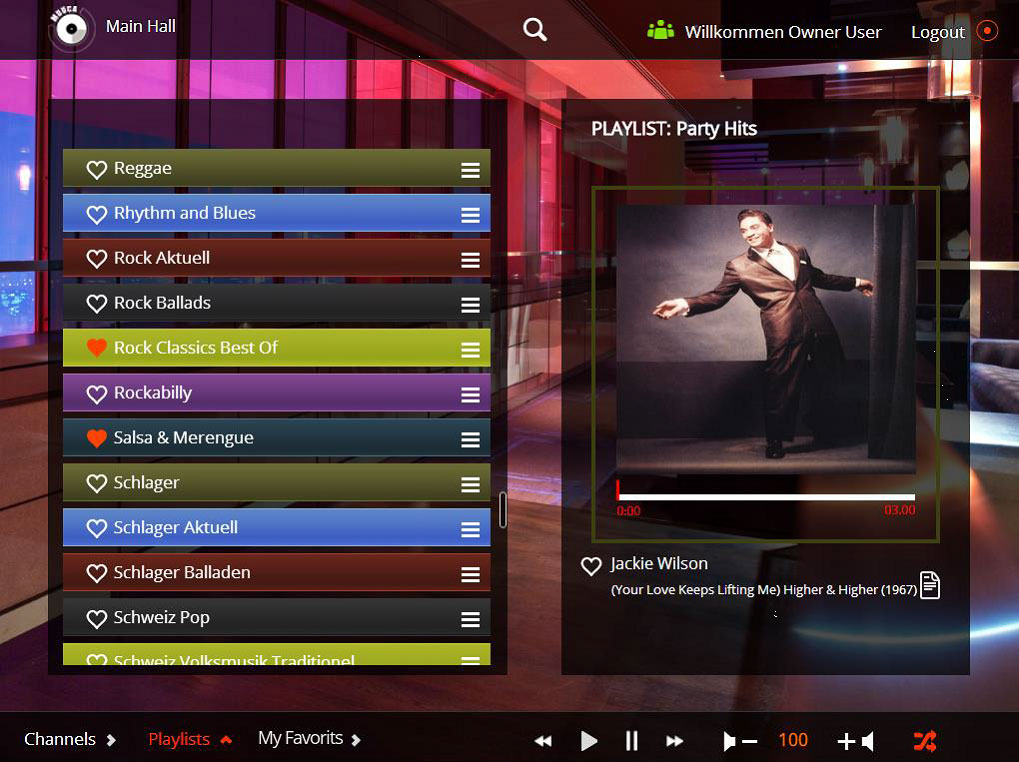Select the Schlager Aktuell playlist
This screenshot has width=1019, height=762.
[277, 527]
